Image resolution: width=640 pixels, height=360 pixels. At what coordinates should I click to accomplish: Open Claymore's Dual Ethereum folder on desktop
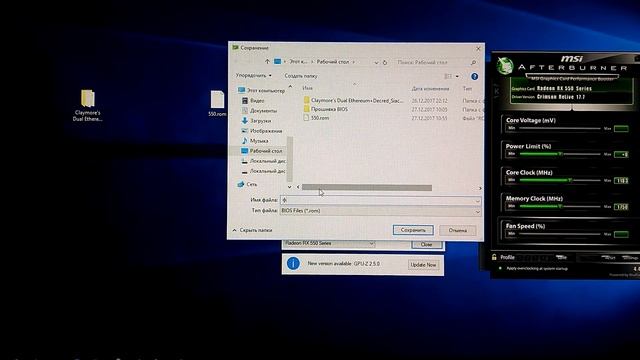pos(87,106)
